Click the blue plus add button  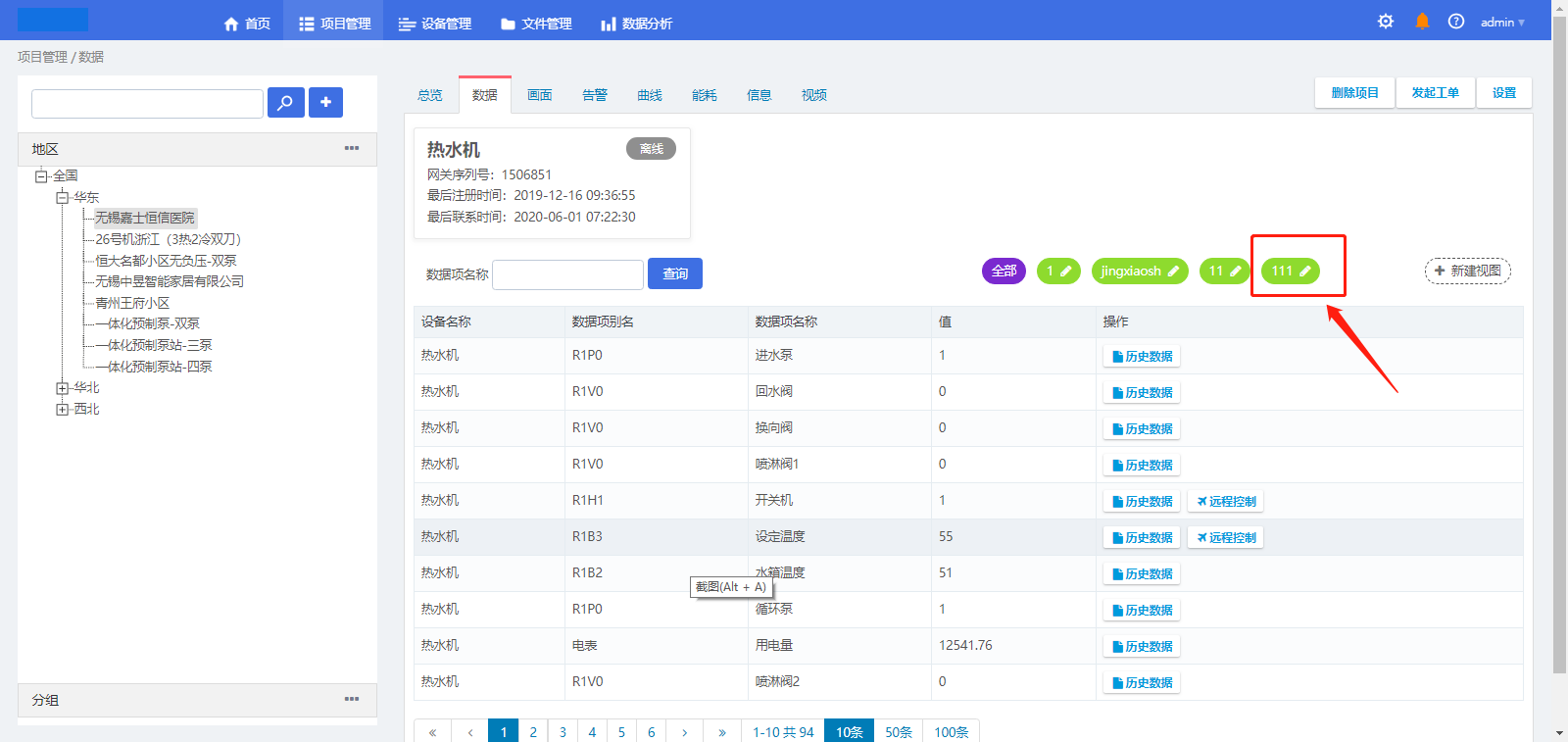click(x=325, y=102)
